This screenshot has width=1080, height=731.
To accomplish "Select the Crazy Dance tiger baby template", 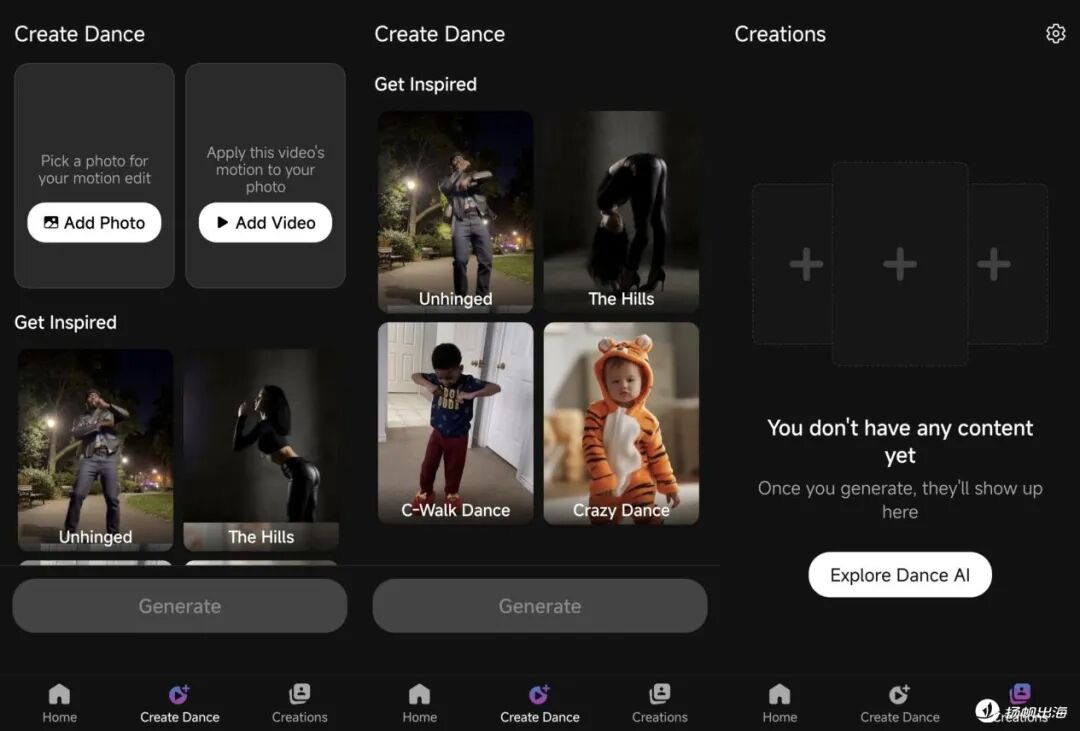I will [621, 423].
